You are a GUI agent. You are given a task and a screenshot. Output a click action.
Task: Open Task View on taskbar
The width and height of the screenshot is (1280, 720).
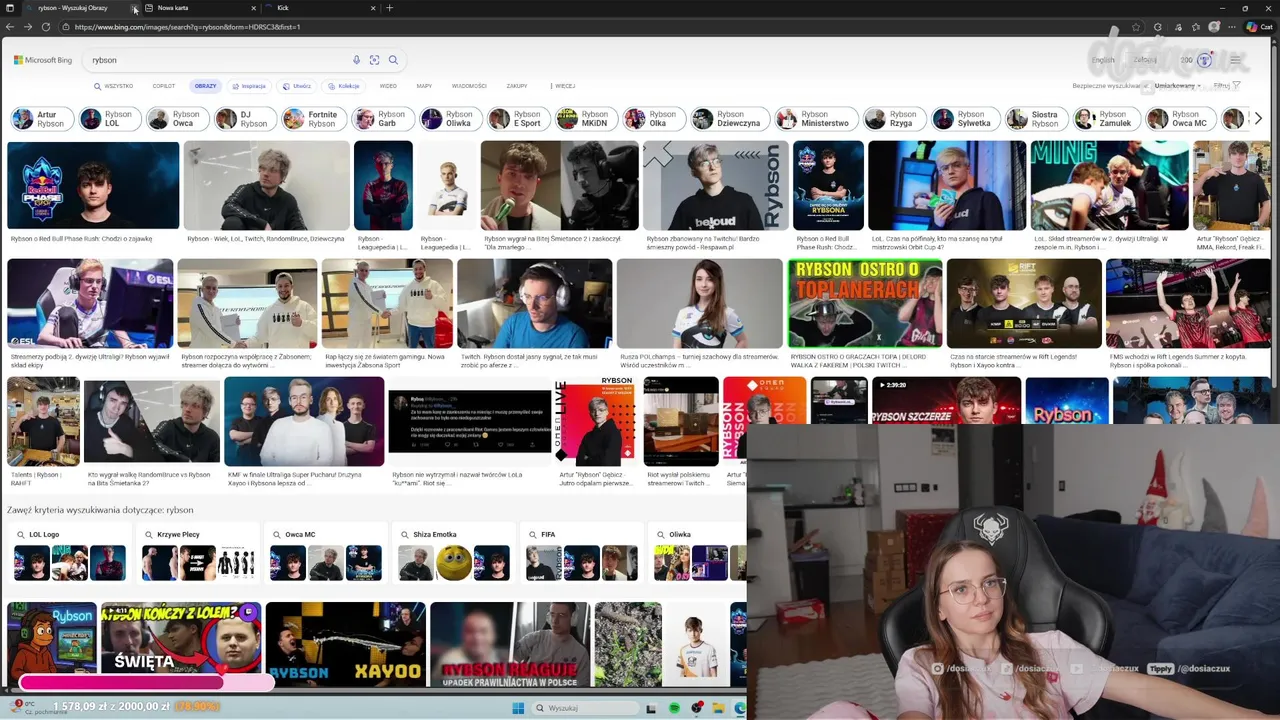[x=652, y=708]
